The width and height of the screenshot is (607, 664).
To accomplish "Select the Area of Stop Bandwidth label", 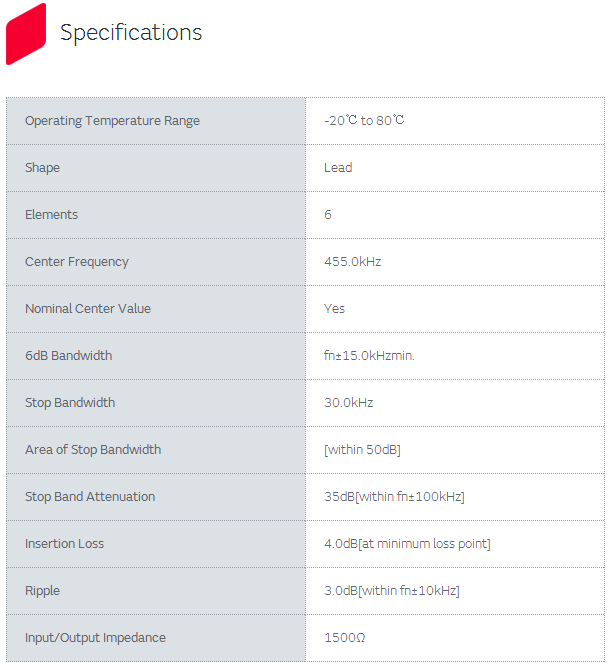I will pos(93,450).
